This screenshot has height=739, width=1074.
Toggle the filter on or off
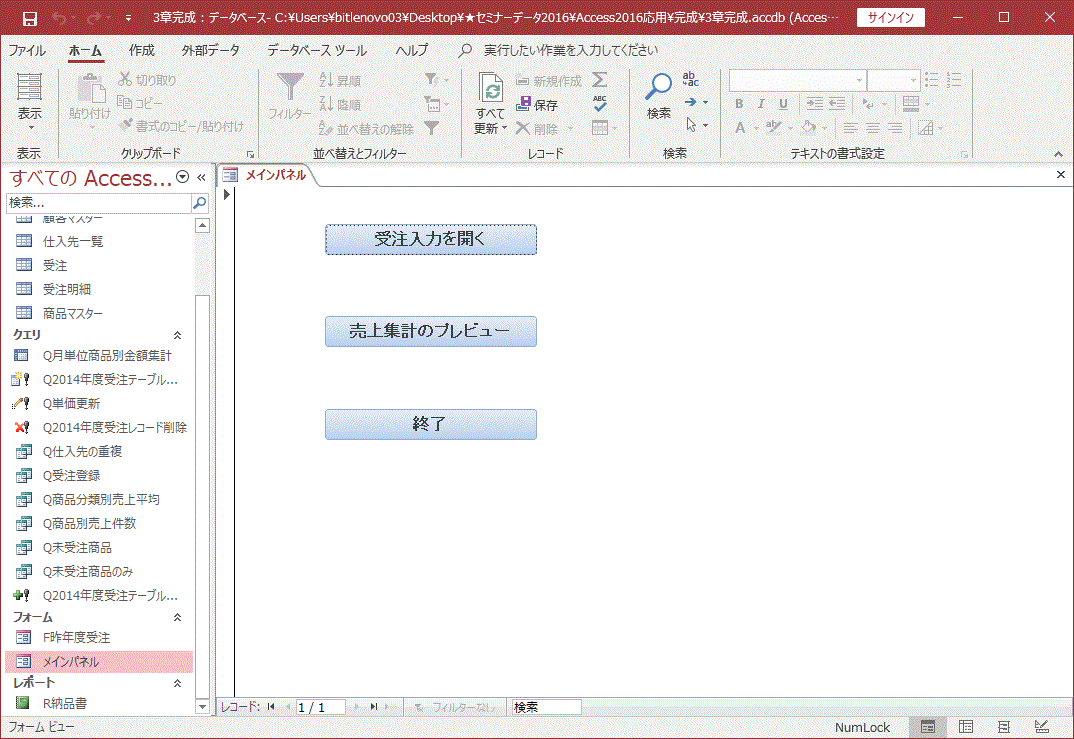point(432,128)
